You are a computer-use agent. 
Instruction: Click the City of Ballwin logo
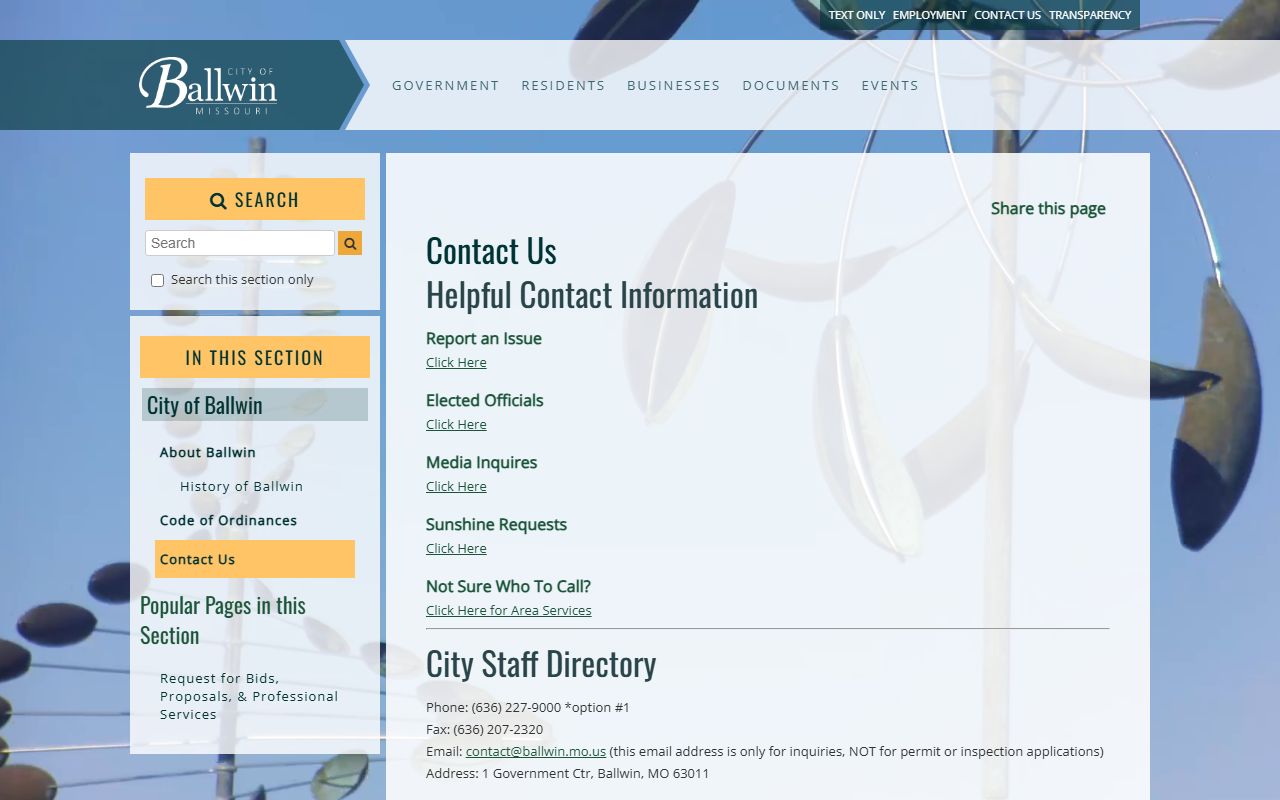pyautogui.click(x=208, y=85)
